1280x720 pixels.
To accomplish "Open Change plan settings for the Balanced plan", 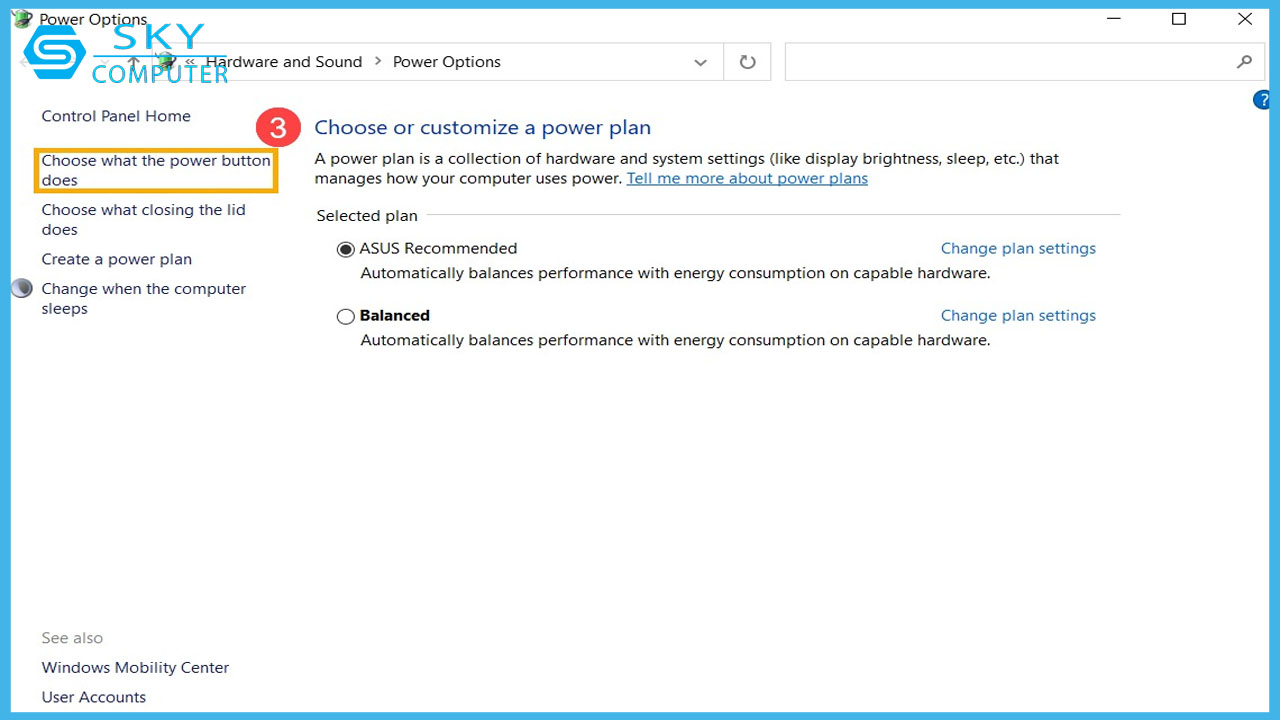I will coord(1018,315).
